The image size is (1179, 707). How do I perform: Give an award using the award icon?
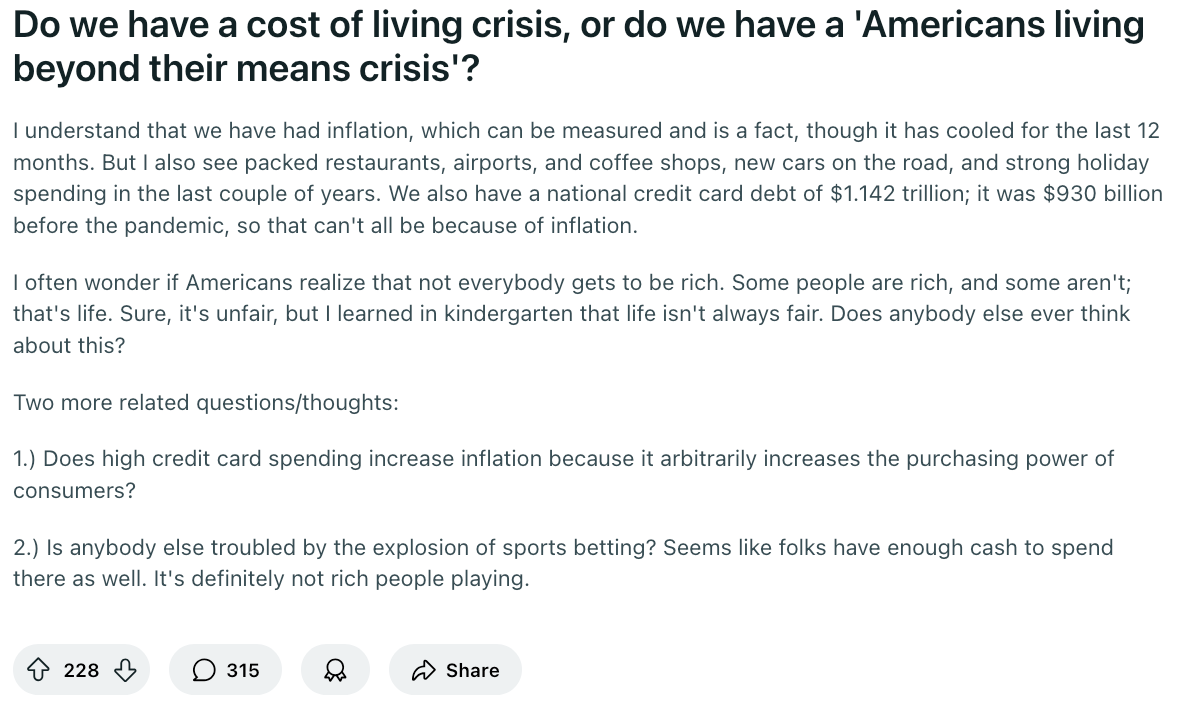click(x=335, y=670)
